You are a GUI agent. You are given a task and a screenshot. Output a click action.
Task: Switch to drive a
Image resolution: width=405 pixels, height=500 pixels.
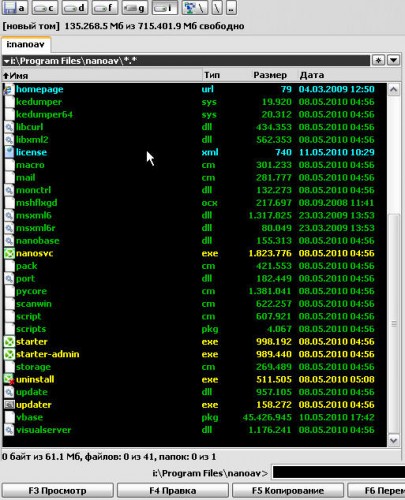[x=15, y=8]
